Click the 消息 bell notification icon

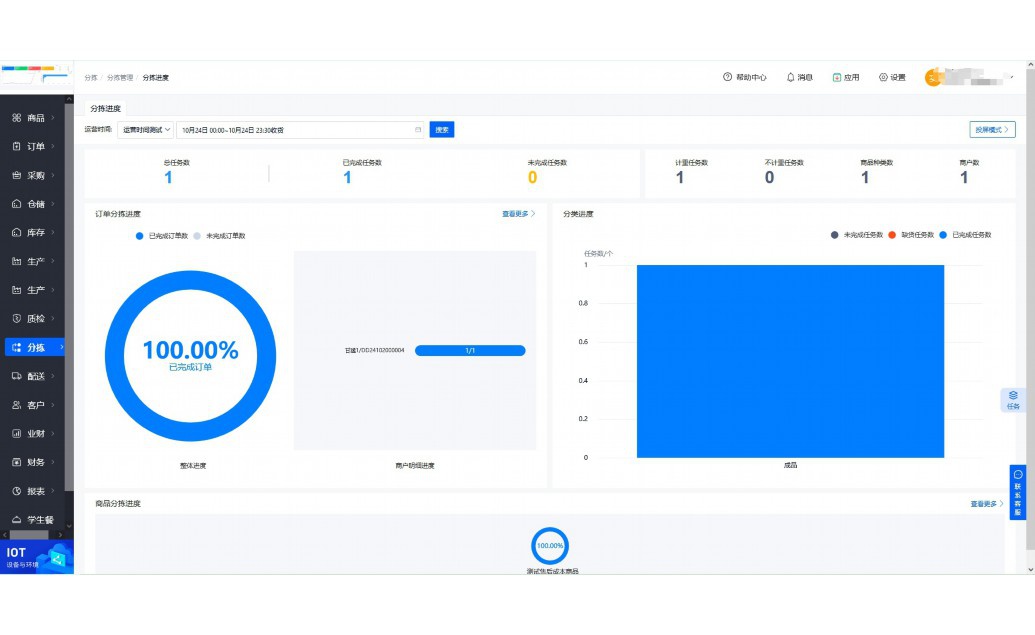pyautogui.click(x=791, y=77)
